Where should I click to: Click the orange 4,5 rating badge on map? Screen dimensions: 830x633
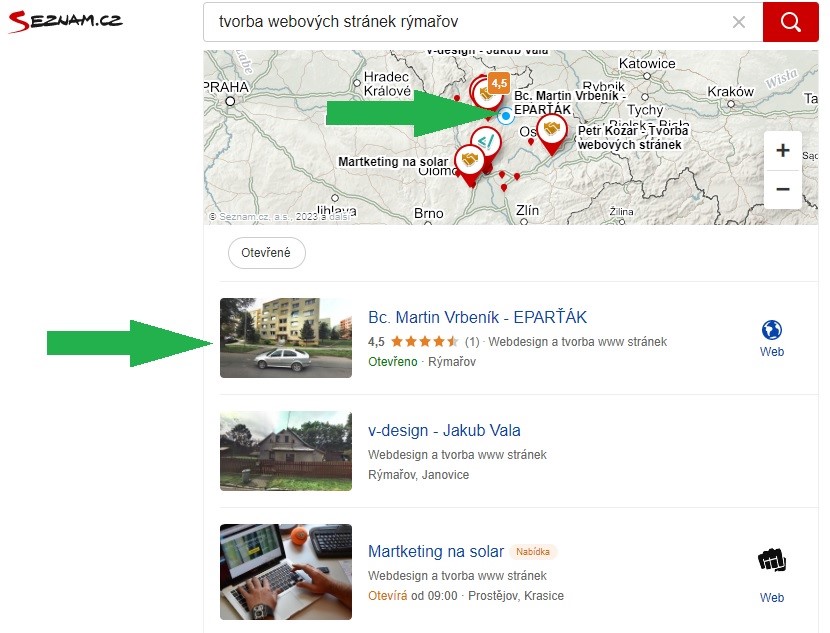[x=499, y=83]
